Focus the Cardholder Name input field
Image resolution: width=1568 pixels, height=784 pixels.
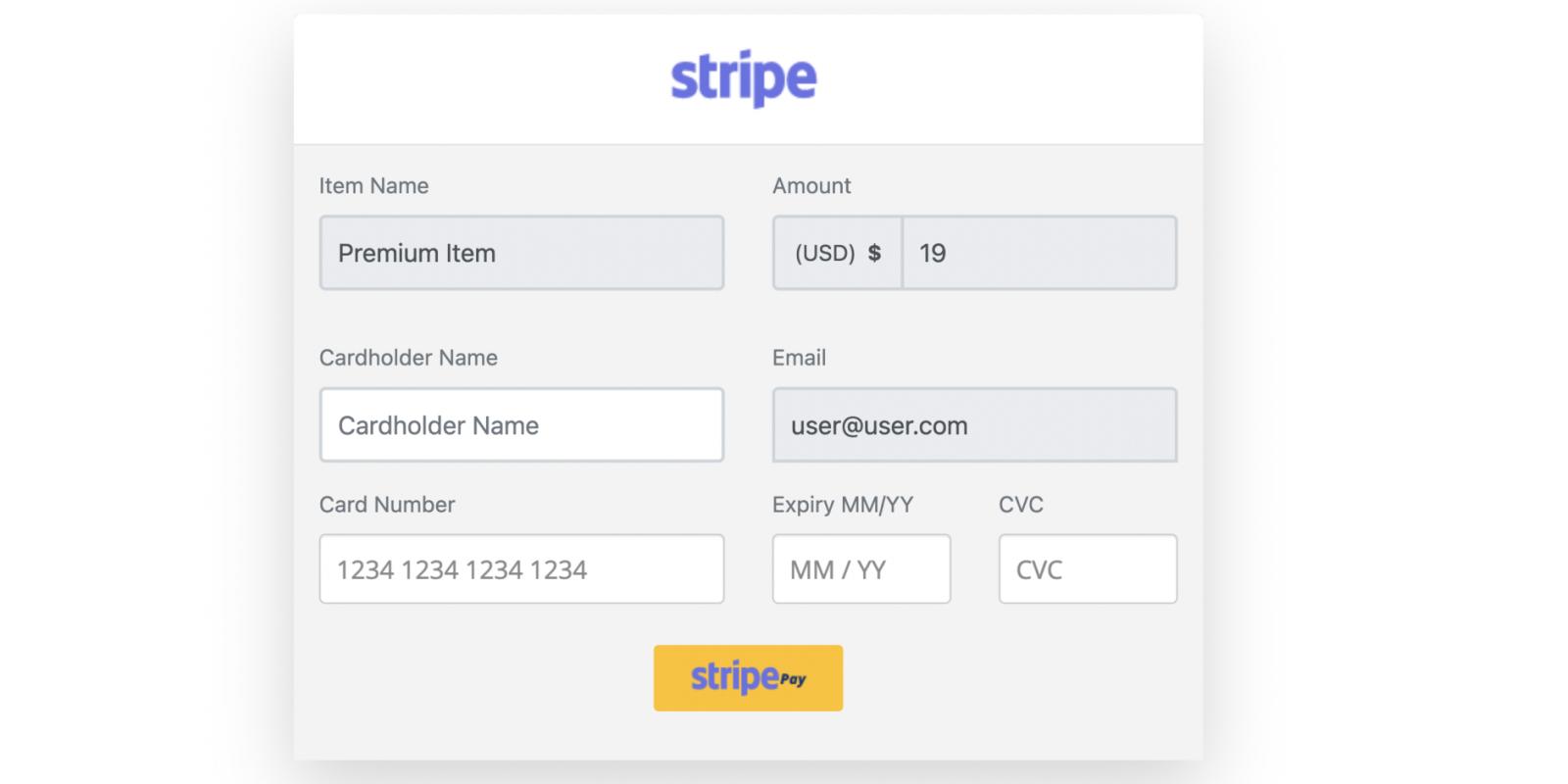coord(521,425)
